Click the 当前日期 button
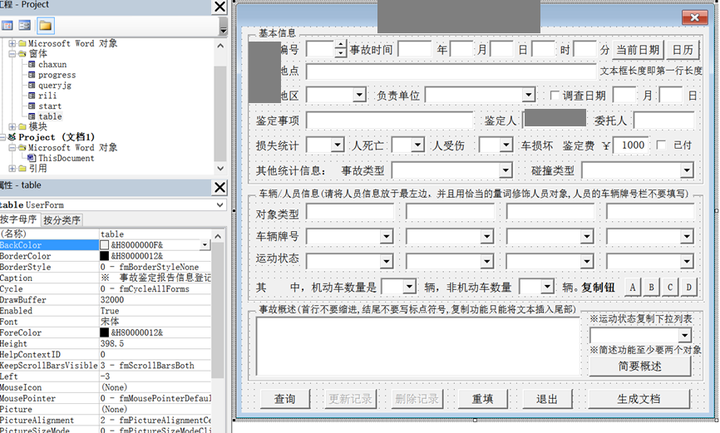The image size is (720, 433). 637,49
